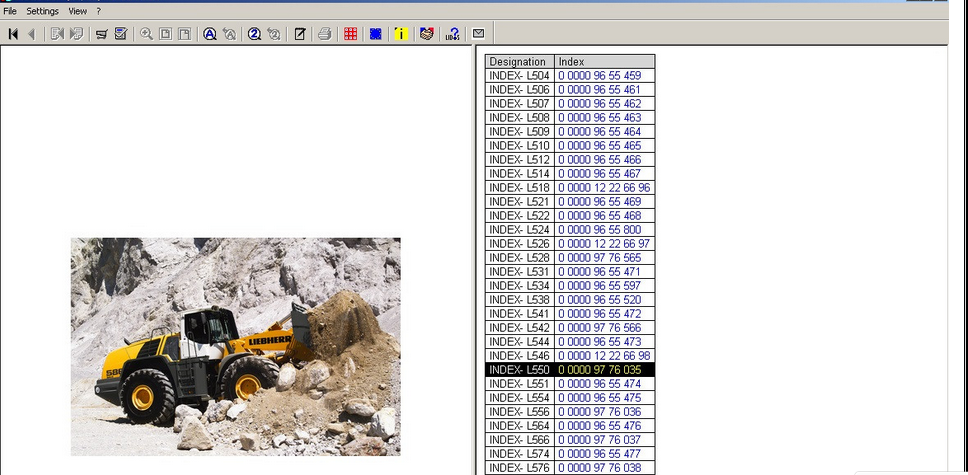The width and height of the screenshot is (968, 475).
Task: Click the blue square icon
Action: 376,34
